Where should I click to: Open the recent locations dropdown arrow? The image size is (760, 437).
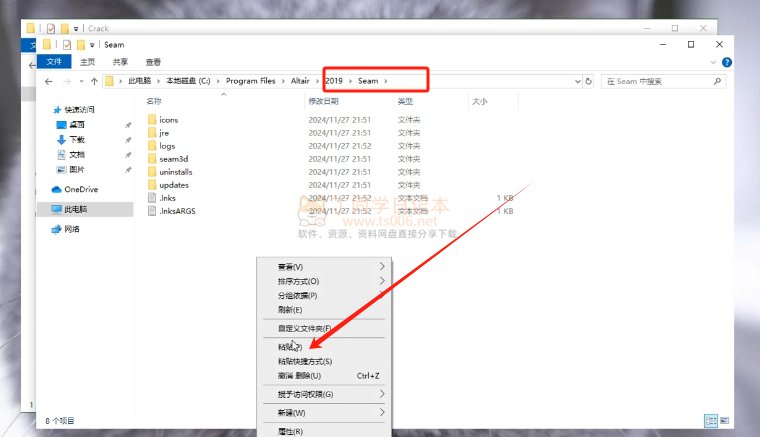click(x=81, y=81)
